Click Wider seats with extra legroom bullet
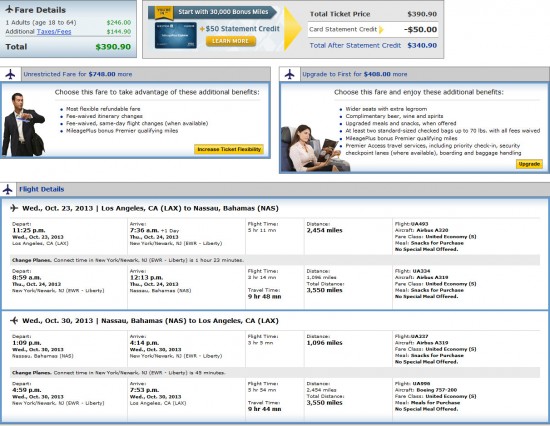550x426 pixels. (x=386, y=109)
